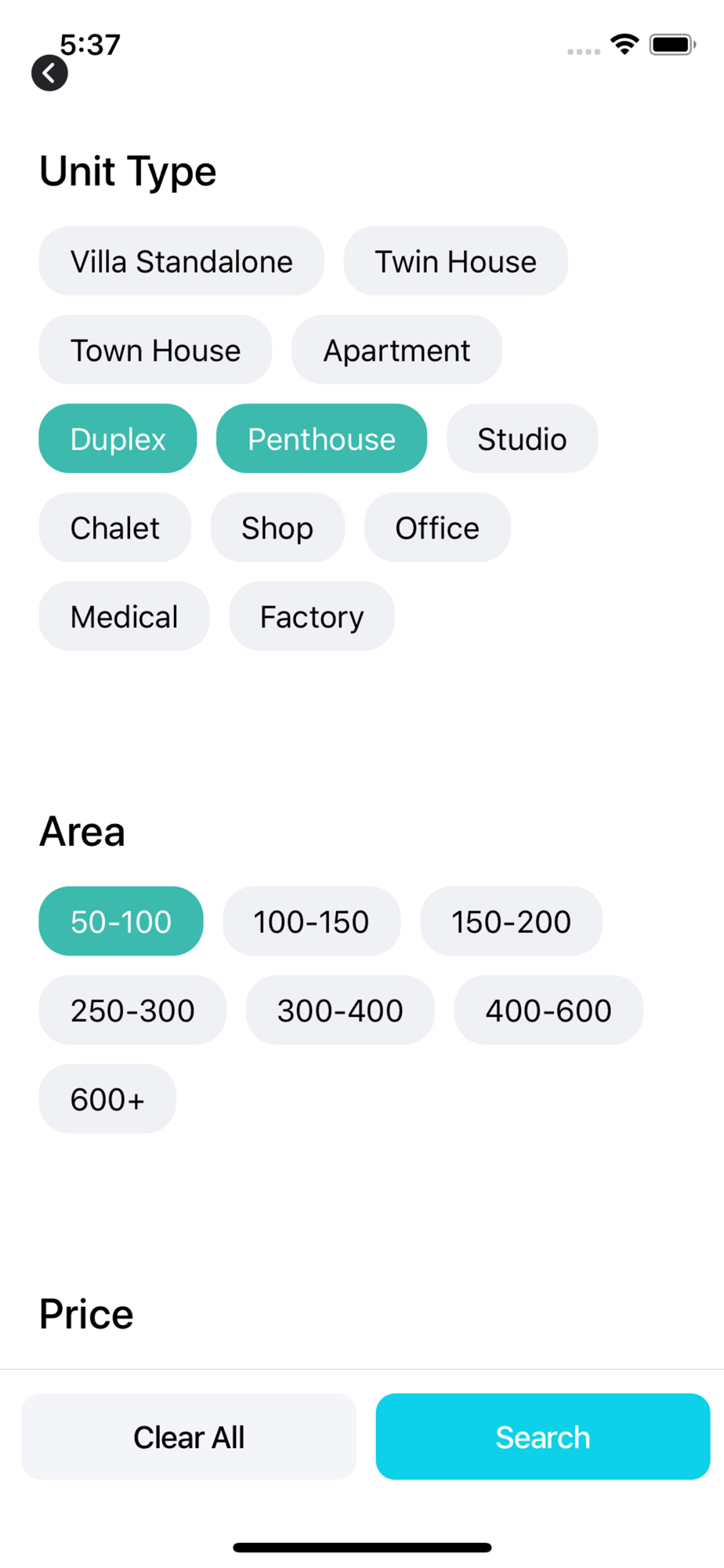Select the Town House option
This screenshot has width=724, height=1568.
[x=155, y=350]
